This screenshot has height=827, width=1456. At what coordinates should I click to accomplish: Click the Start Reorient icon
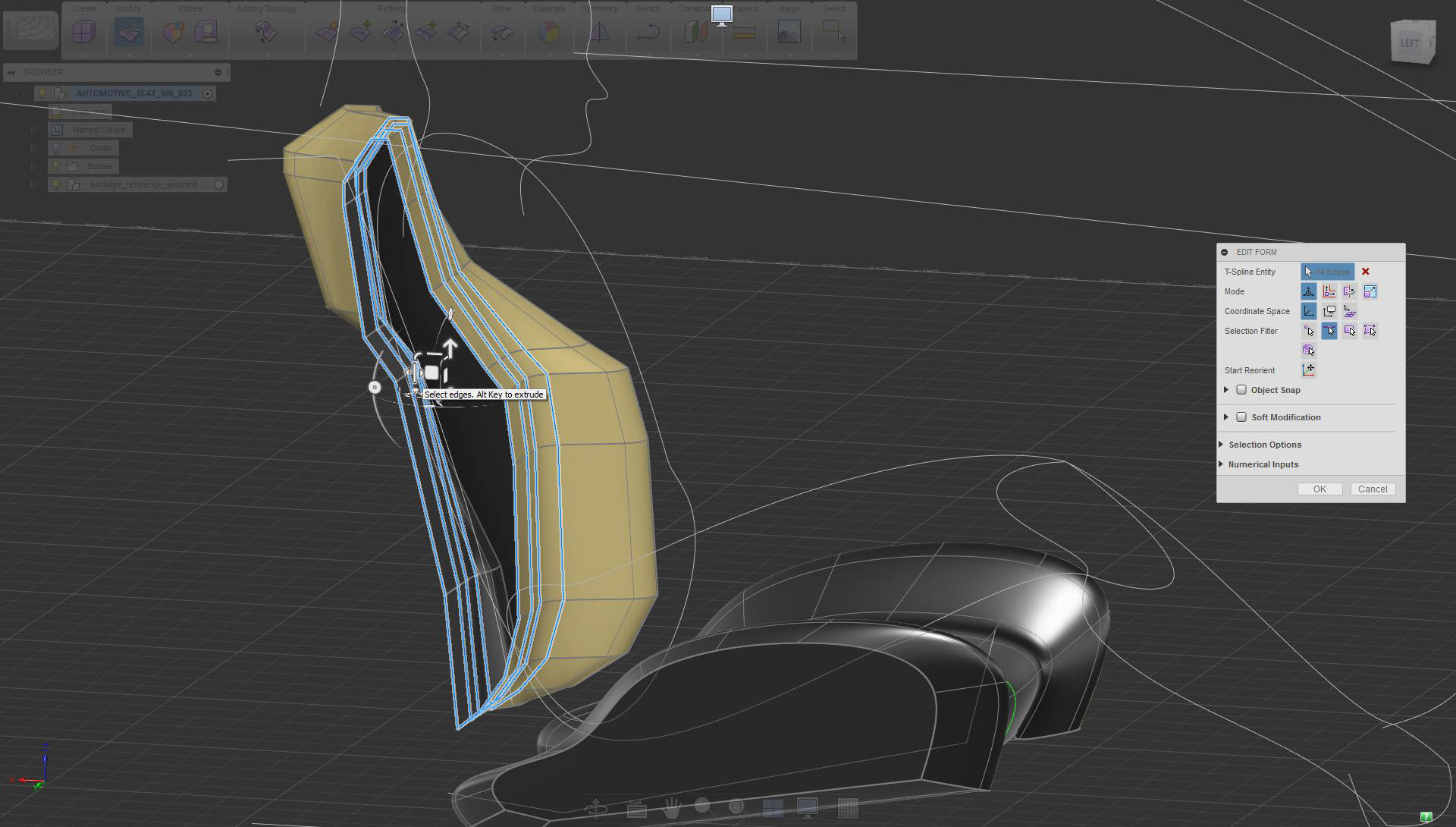tap(1309, 370)
